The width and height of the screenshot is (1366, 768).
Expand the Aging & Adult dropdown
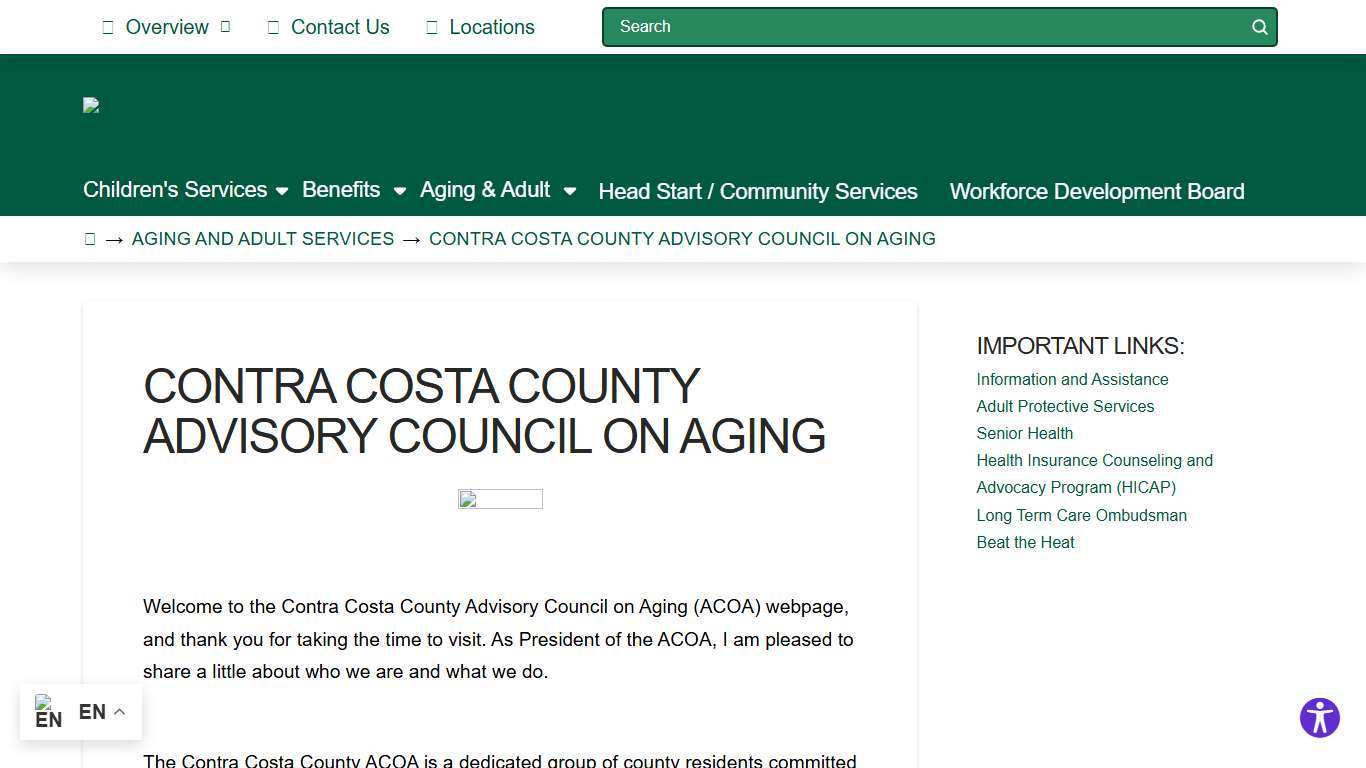569,190
